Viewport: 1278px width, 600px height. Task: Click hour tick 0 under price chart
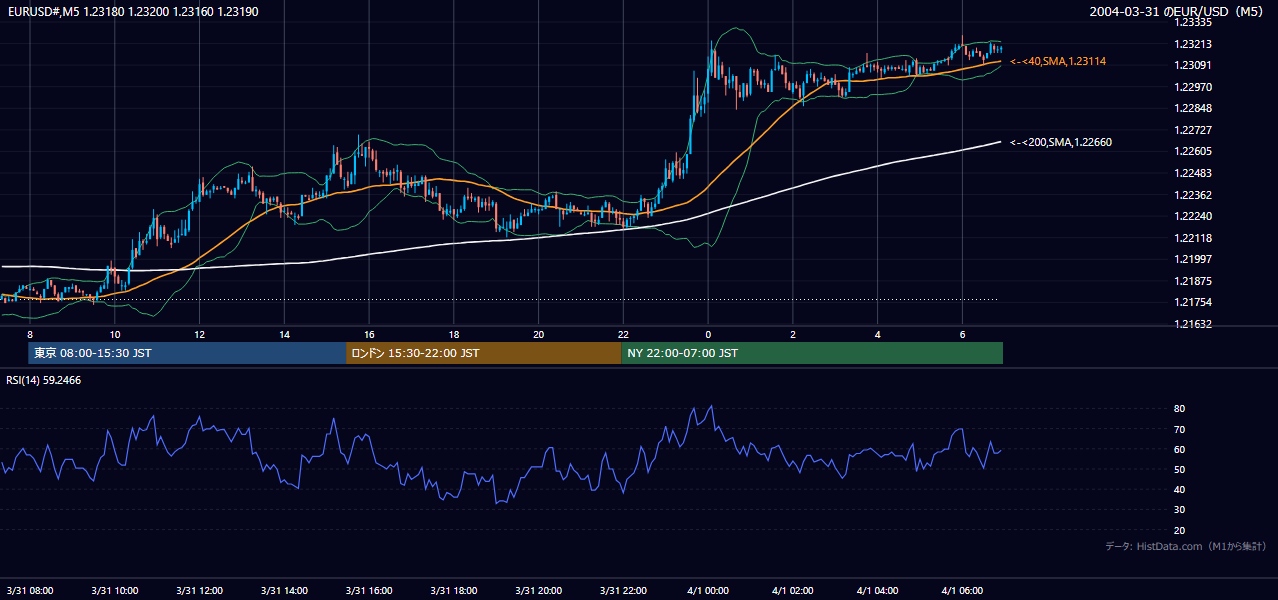[x=708, y=334]
